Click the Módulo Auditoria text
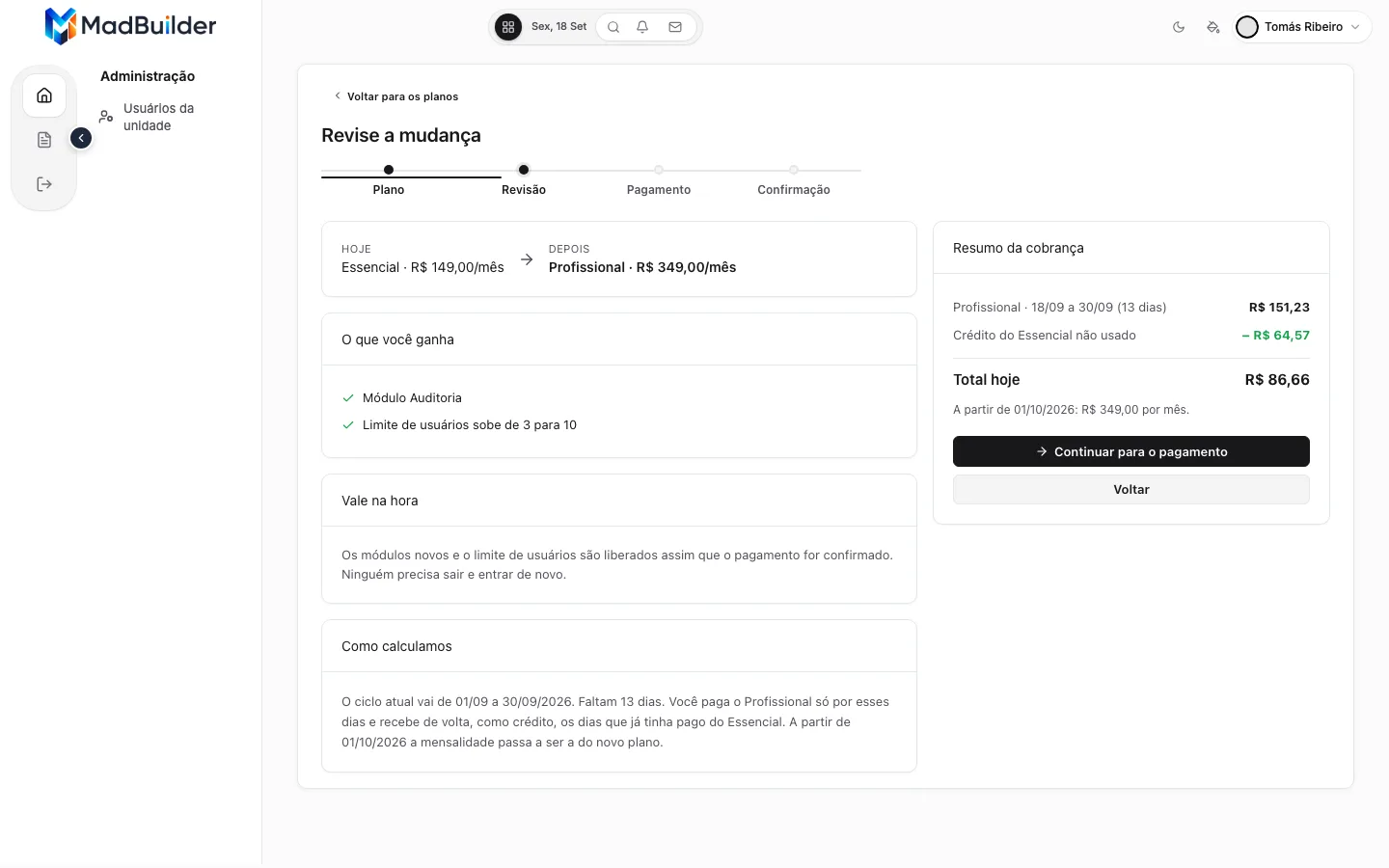Screen dimensions: 1389x868 (x=412, y=397)
